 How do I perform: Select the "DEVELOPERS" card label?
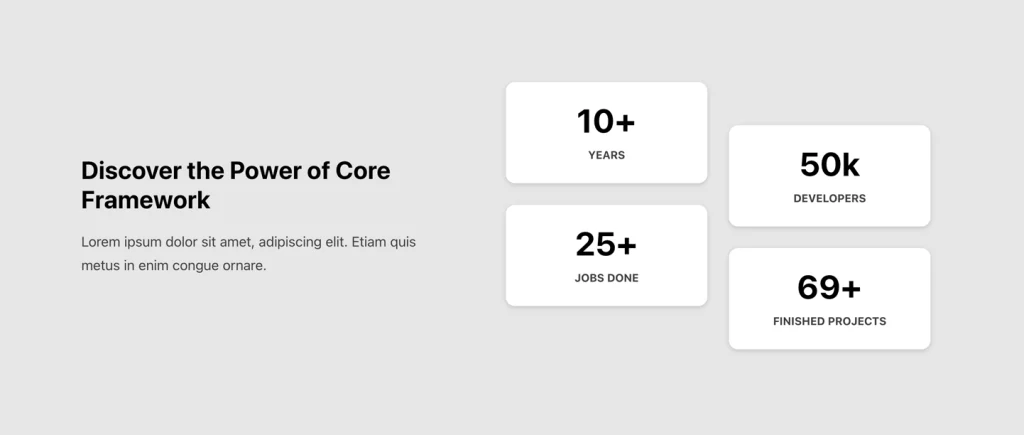click(829, 198)
